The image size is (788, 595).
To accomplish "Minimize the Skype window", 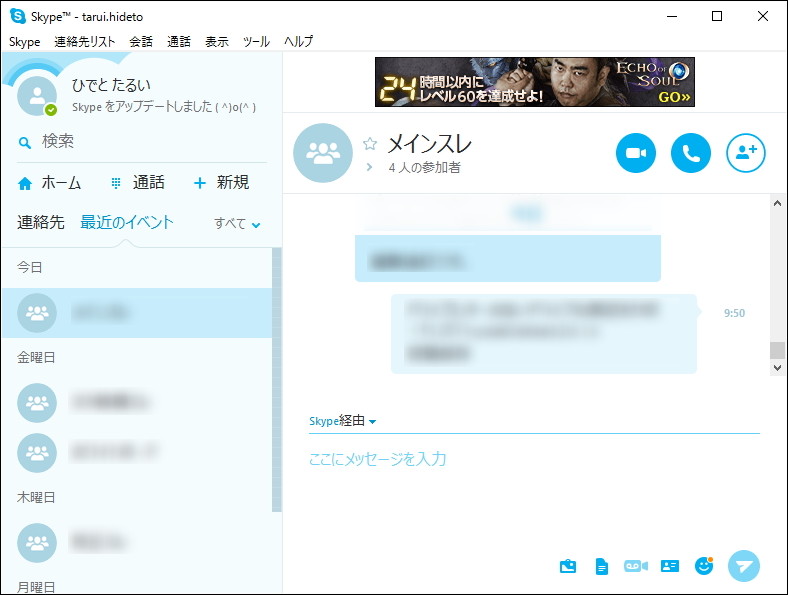I will tap(672, 16).
